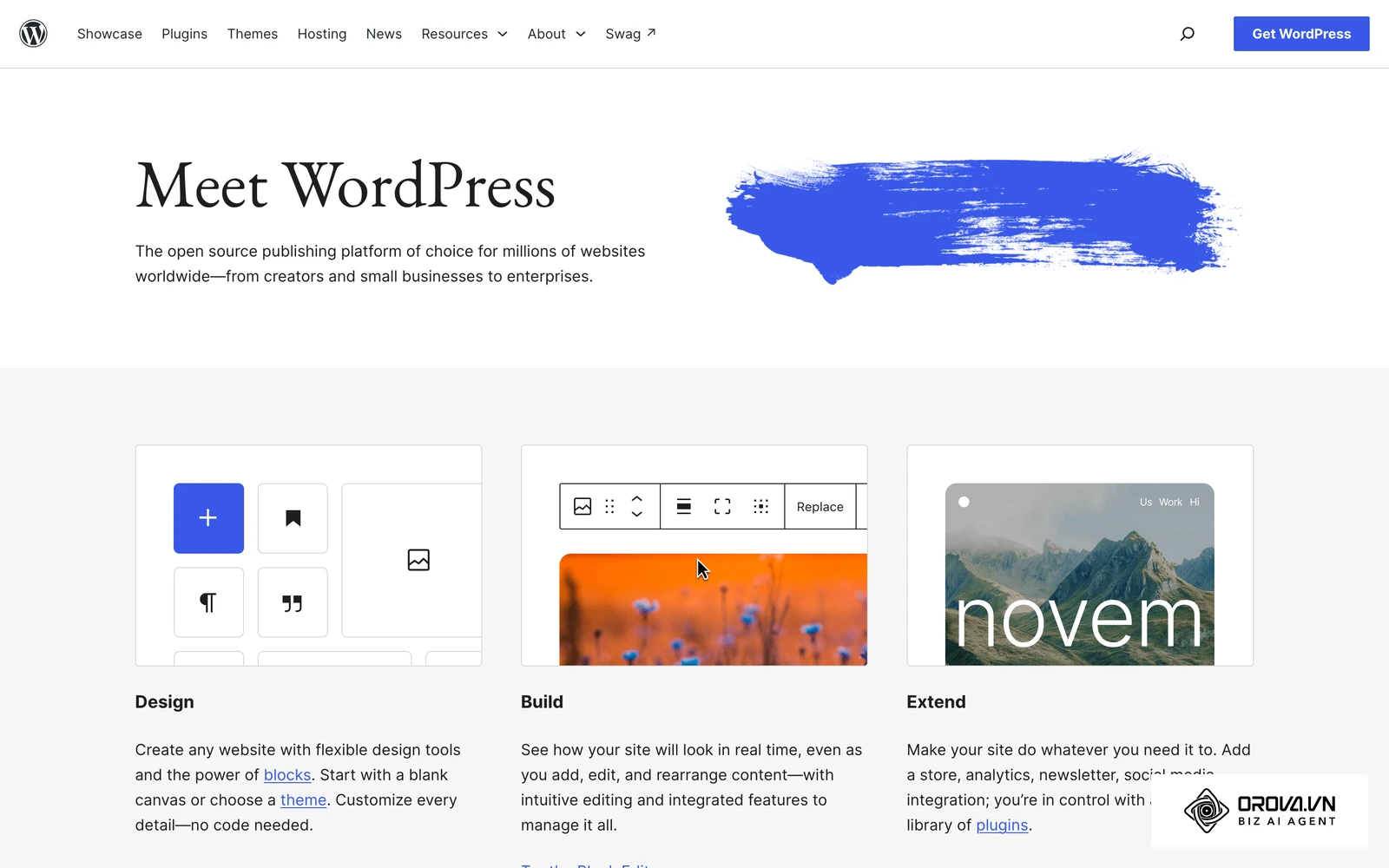Click the novem mountain theme preview
The image size is (1389, 868).
coord(1079,575)
